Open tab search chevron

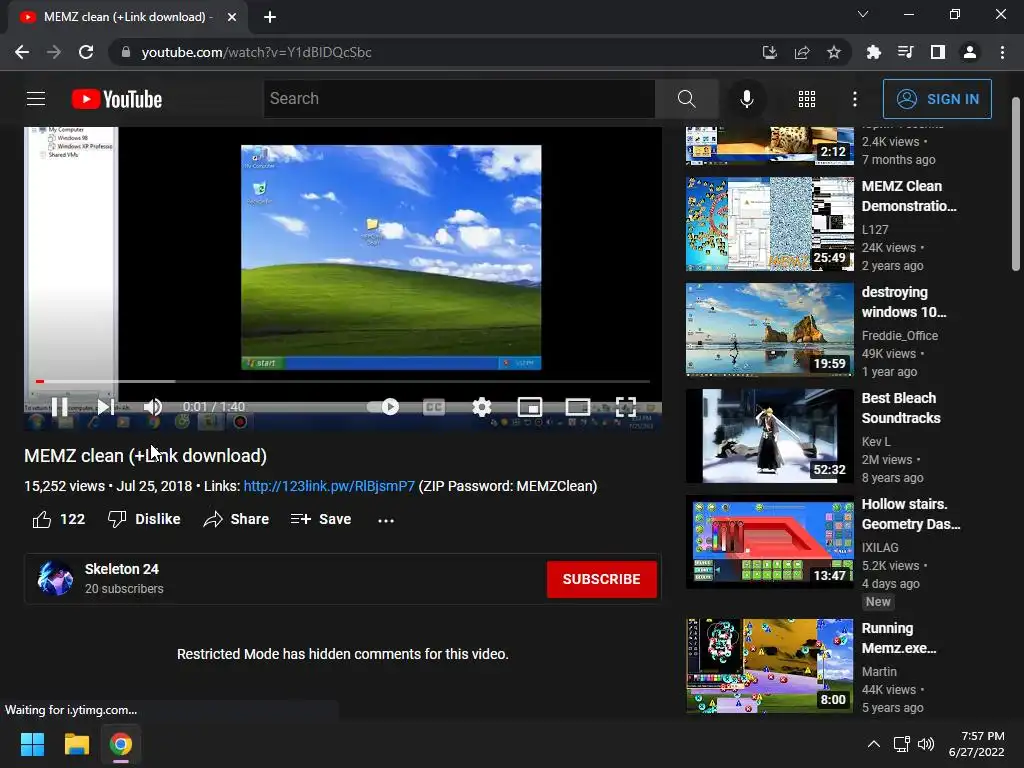click(x=863, y=14)
